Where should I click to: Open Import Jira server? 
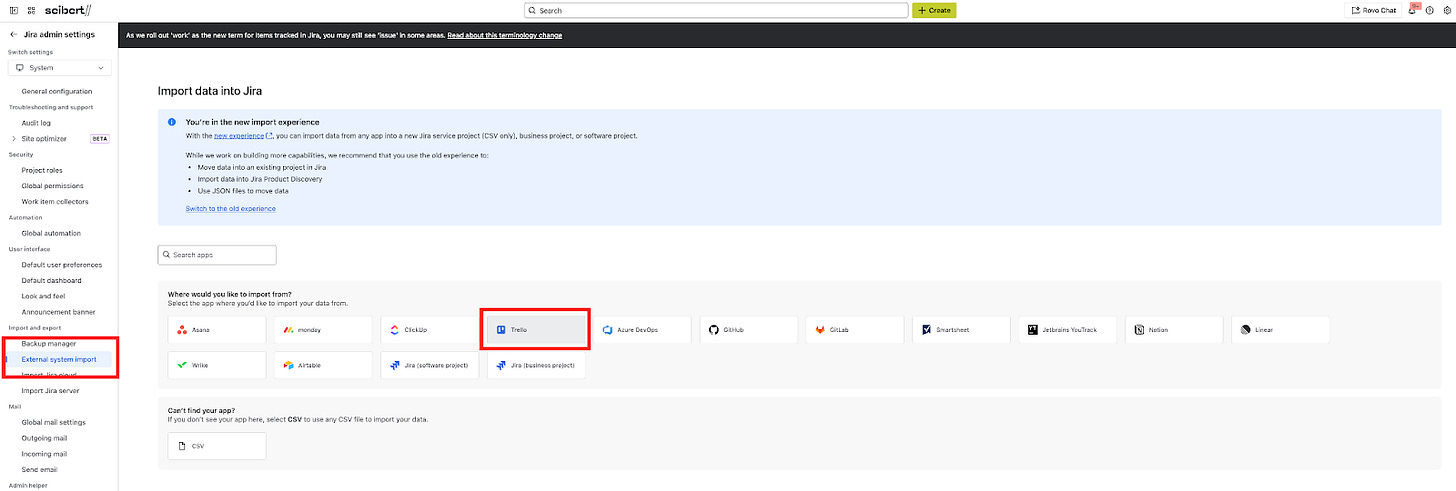50,391
